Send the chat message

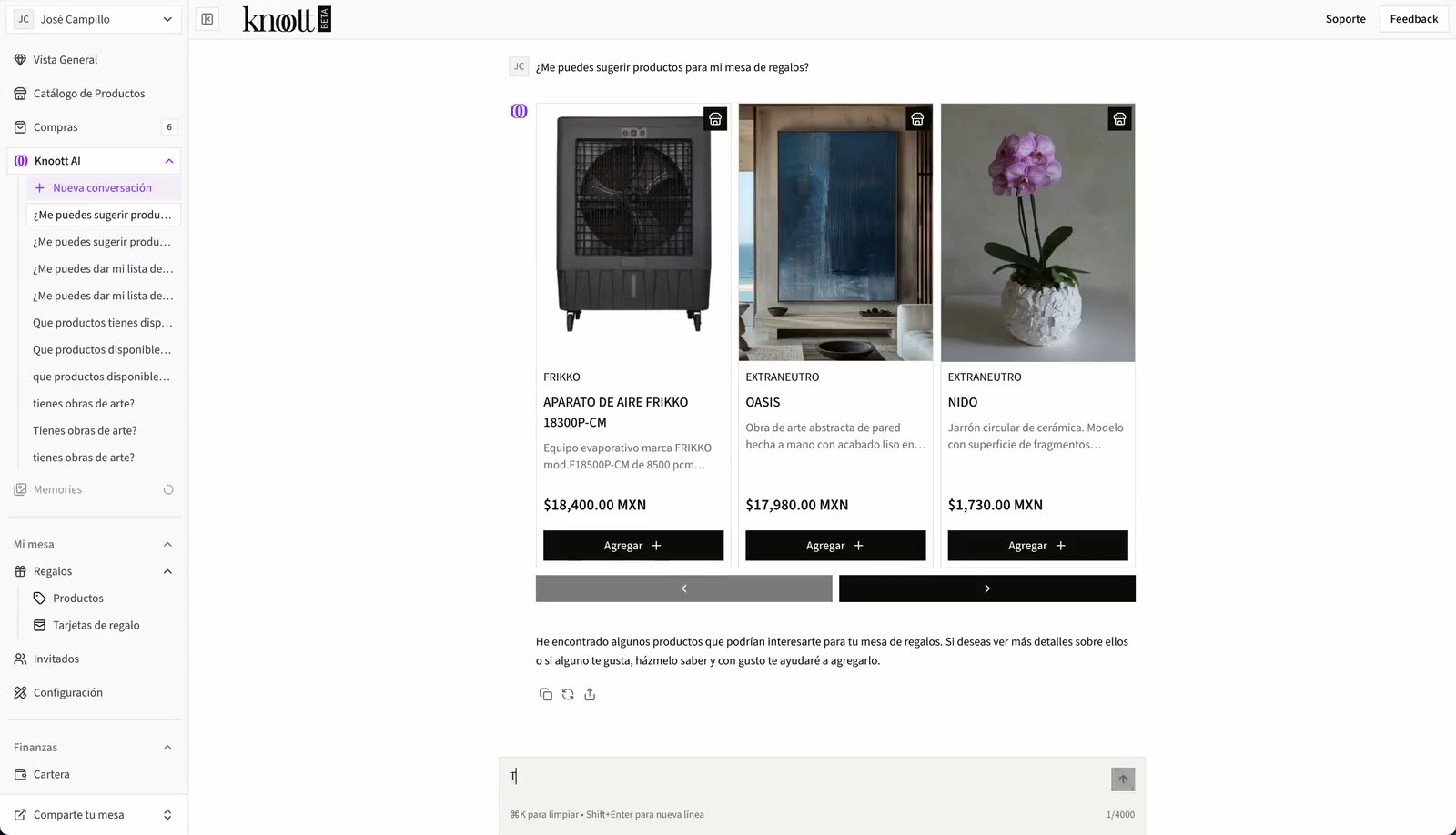[1122, 779]
